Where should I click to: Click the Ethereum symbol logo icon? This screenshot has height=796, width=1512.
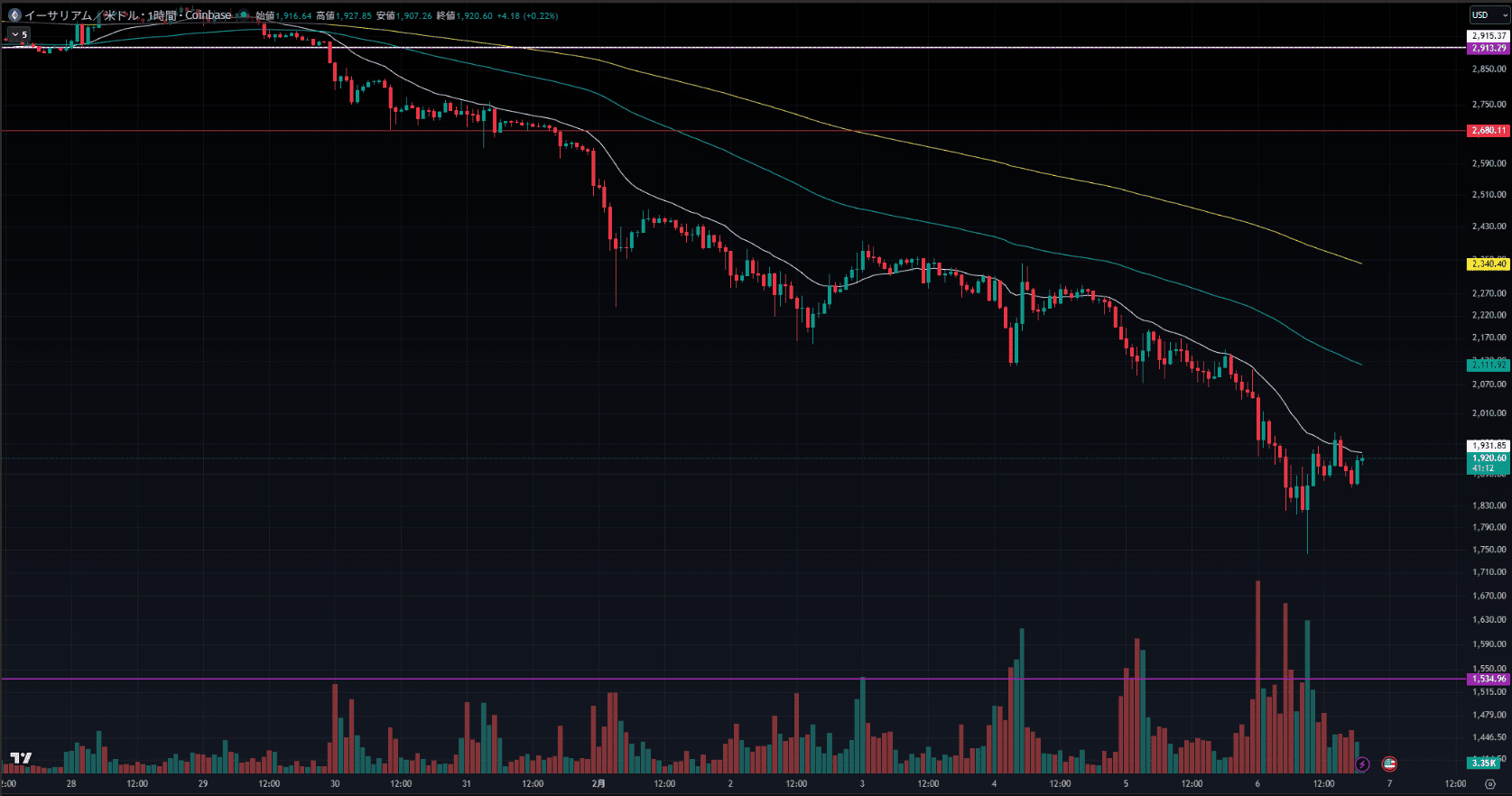pos(14,15)
